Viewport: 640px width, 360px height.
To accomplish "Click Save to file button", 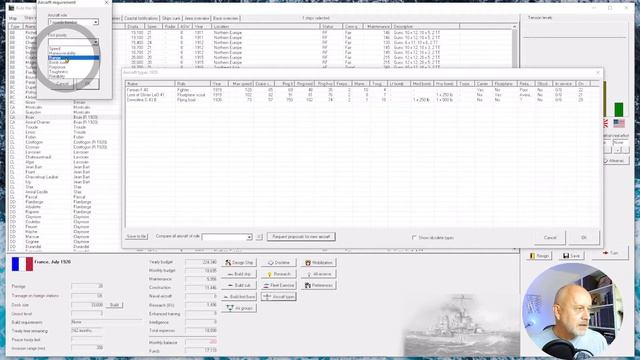I will coord(136,237).
